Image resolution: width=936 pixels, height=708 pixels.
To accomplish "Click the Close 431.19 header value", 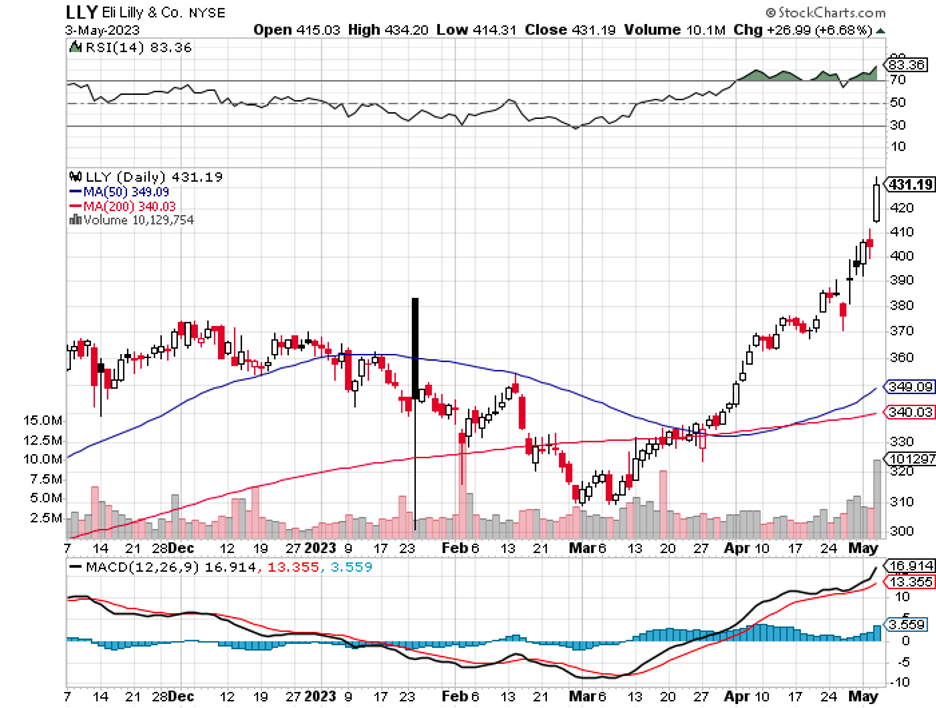I will coord(570,30).
